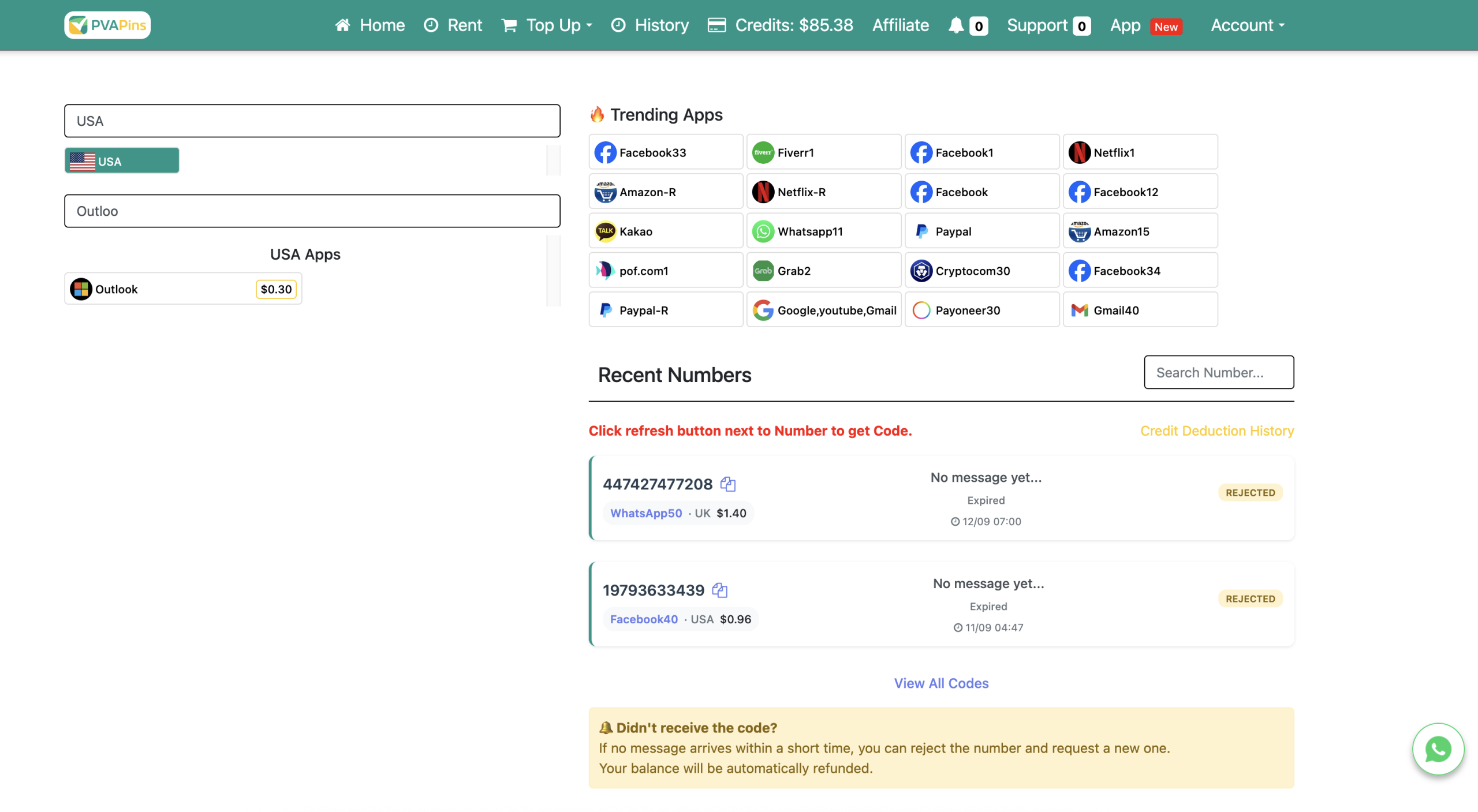Select Netflix-R trending app
Image resolution: width=1478 pixels, height=812 pixels.
coord(824,192)
